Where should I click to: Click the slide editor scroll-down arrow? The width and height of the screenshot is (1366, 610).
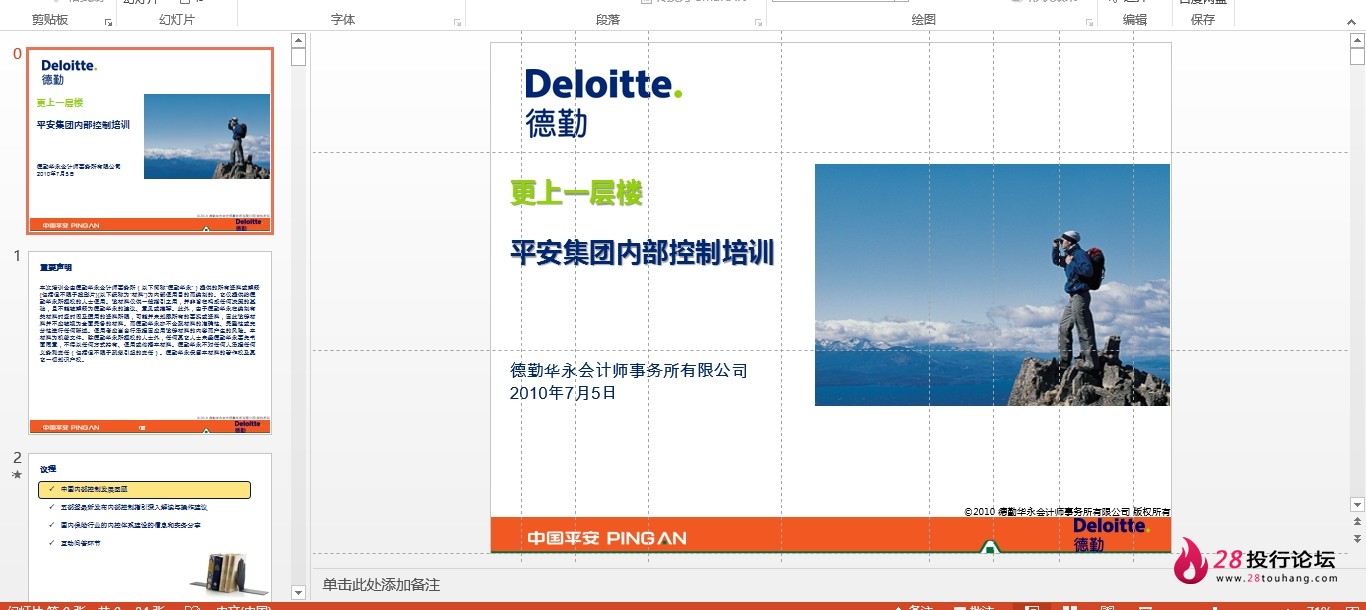point(1357,505)
